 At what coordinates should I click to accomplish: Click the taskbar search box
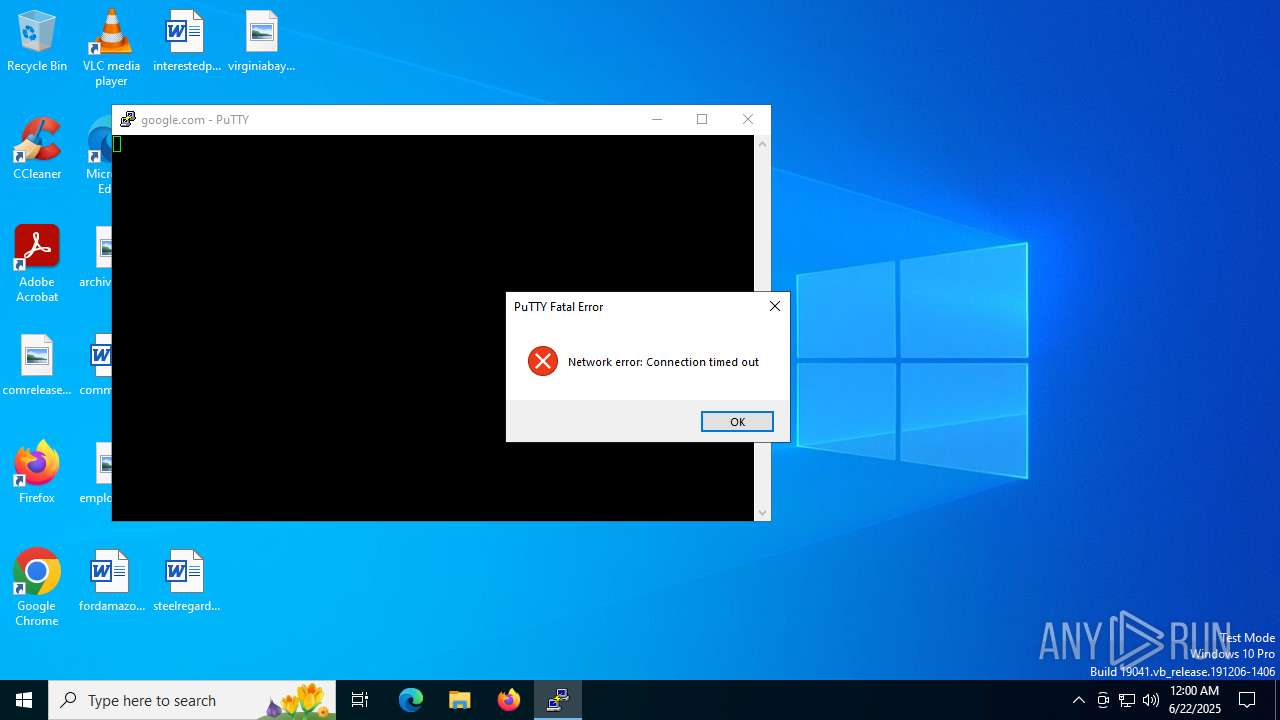coord(192,700)
